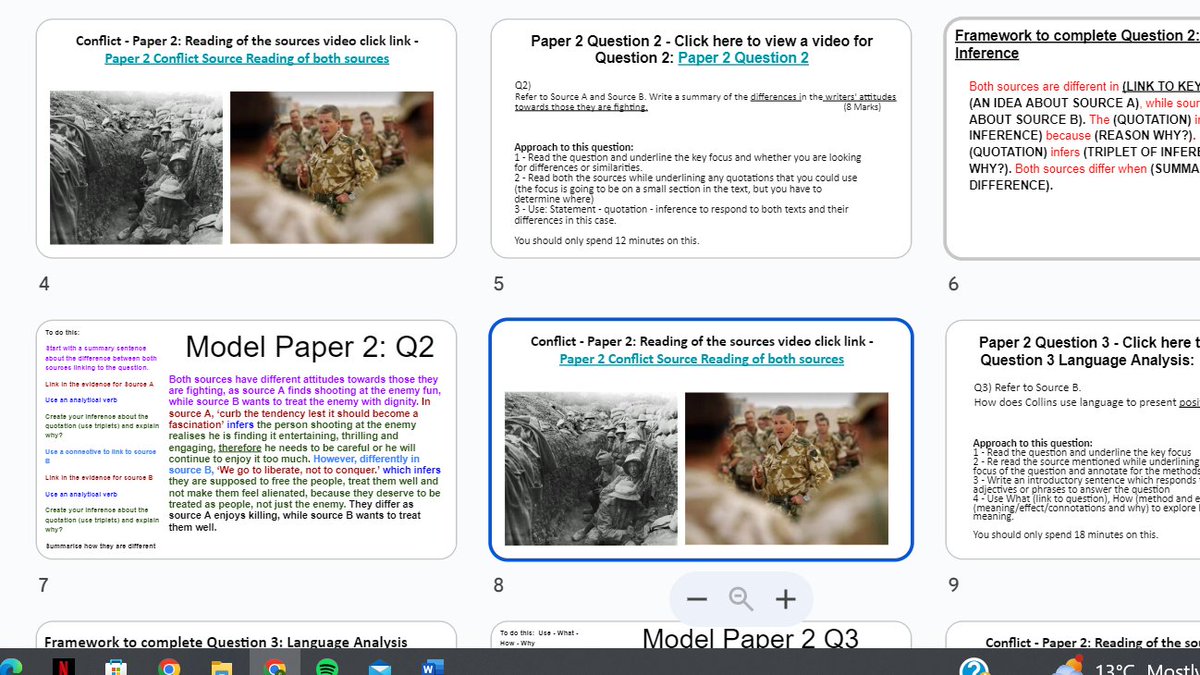Click the zoom out minus icon
The height and width of the screenshot is (675, 1200).
click(x=697, y=599)
